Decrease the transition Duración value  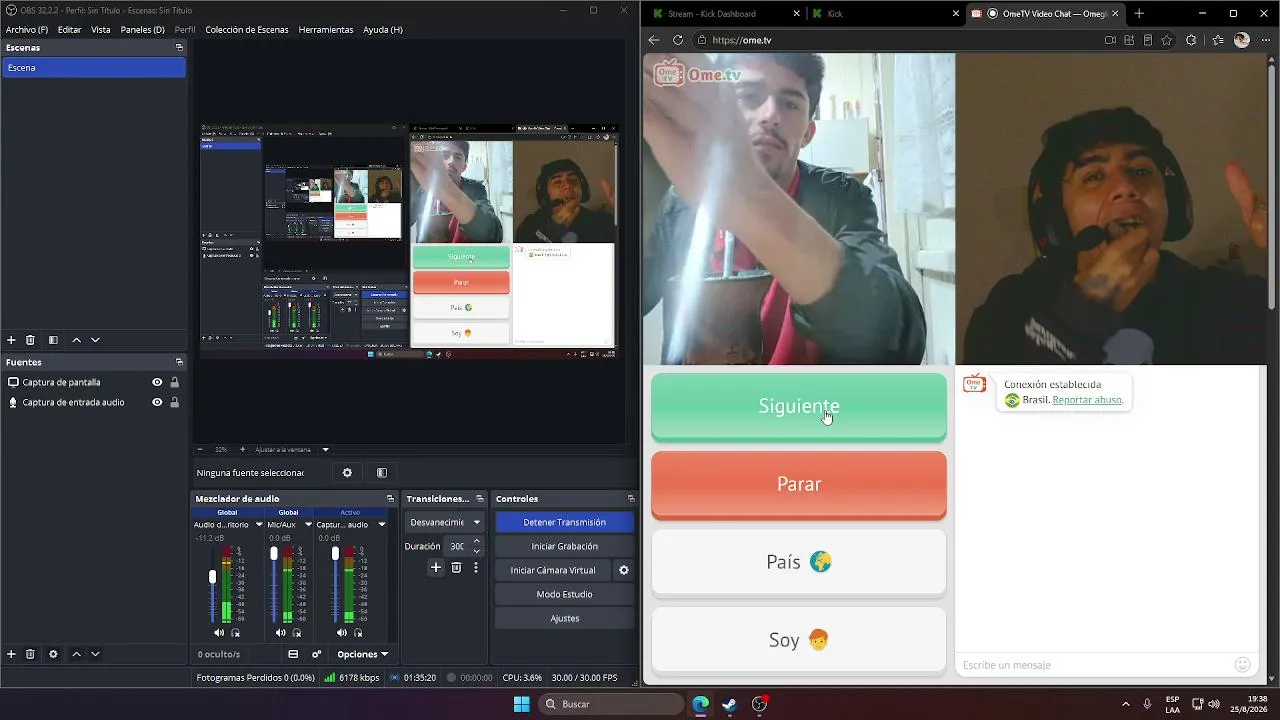[476, 551]
